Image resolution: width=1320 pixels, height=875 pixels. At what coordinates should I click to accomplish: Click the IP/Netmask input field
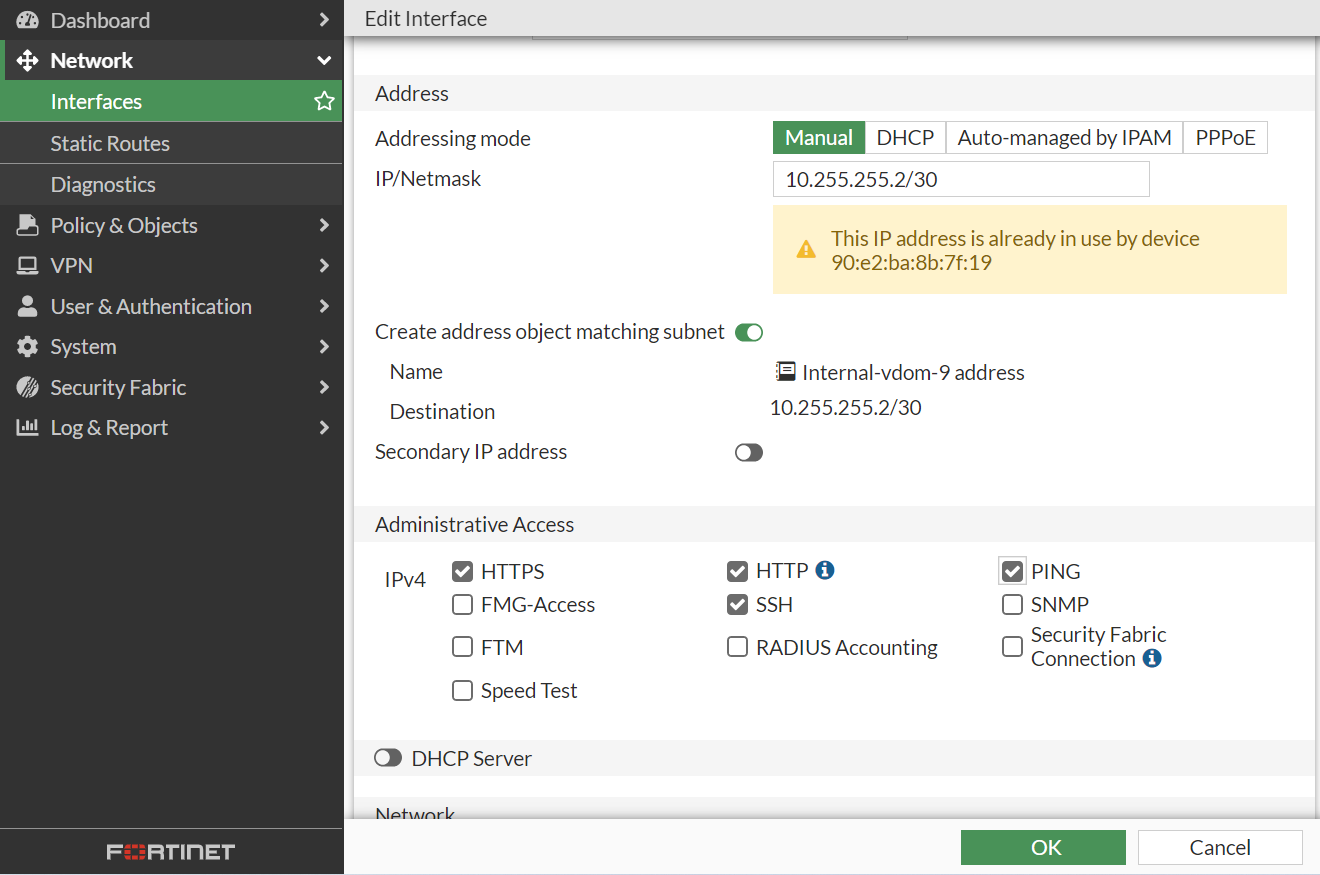click(x=960, y=180)
